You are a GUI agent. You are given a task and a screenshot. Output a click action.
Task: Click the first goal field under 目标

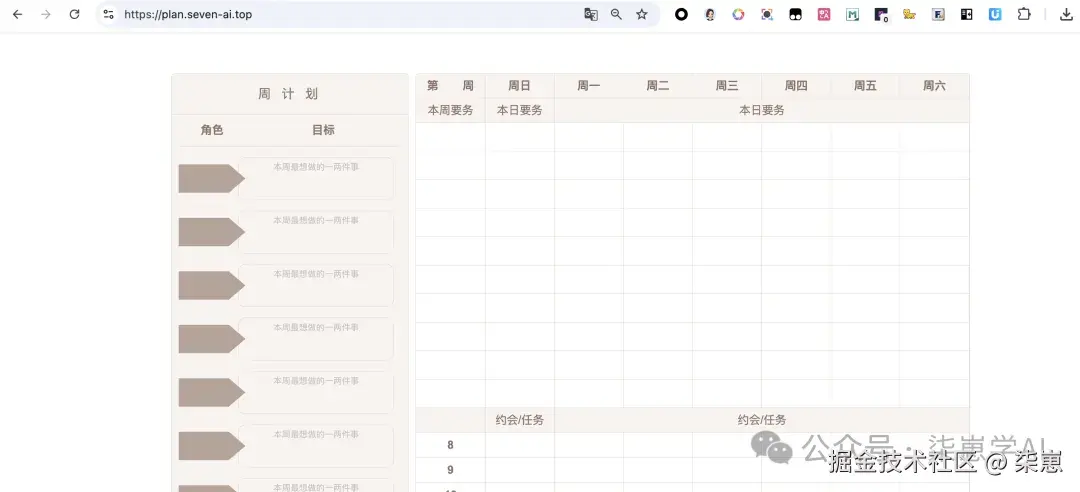coord(316,178)
